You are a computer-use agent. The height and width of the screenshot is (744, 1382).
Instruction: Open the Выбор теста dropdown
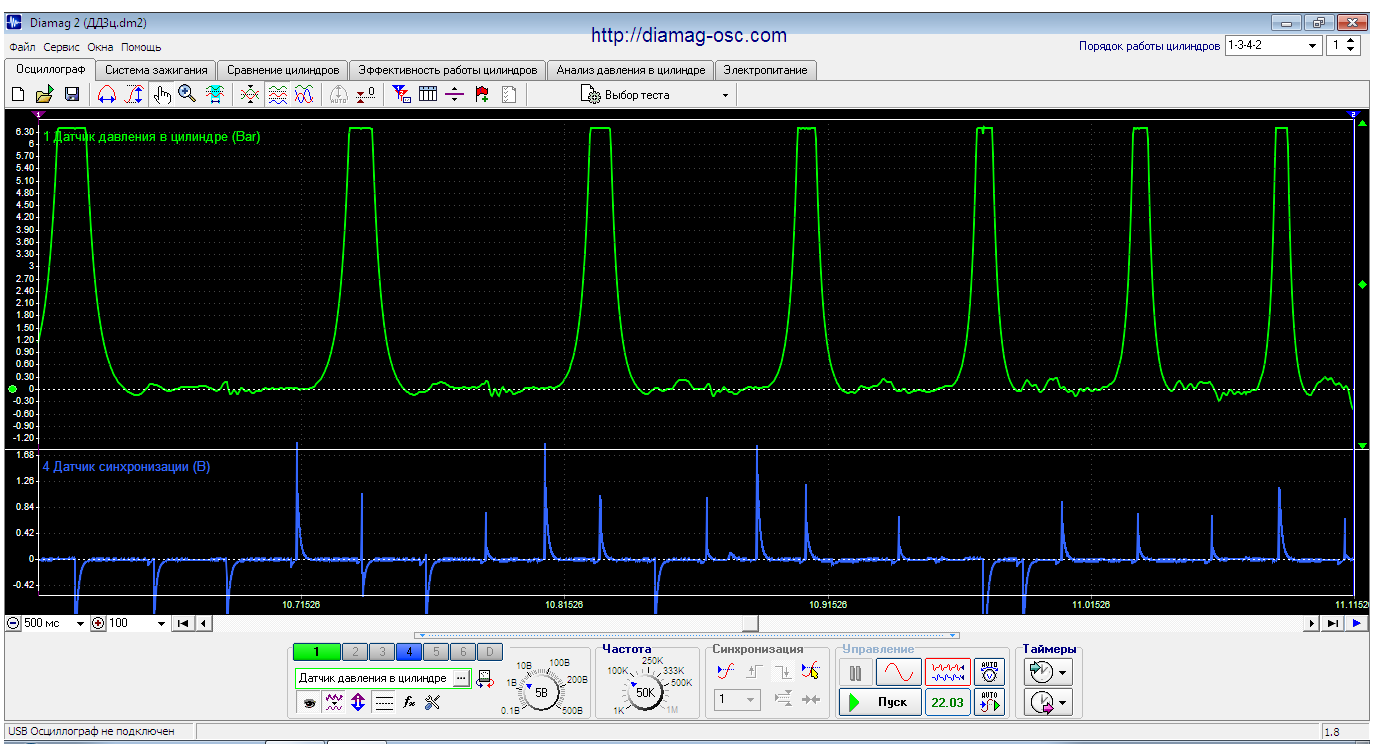click(x=656, y=95)
